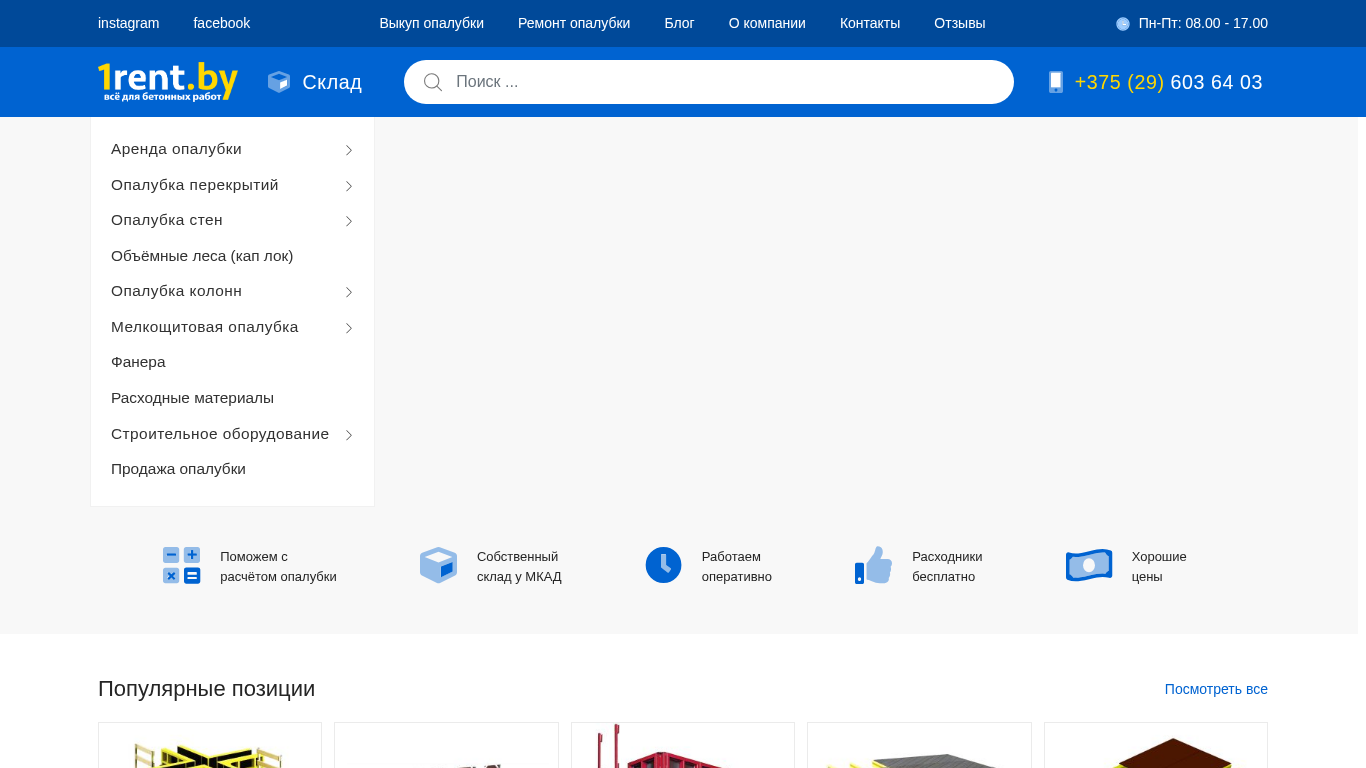Click the magnifier search icon

[433, 82]
